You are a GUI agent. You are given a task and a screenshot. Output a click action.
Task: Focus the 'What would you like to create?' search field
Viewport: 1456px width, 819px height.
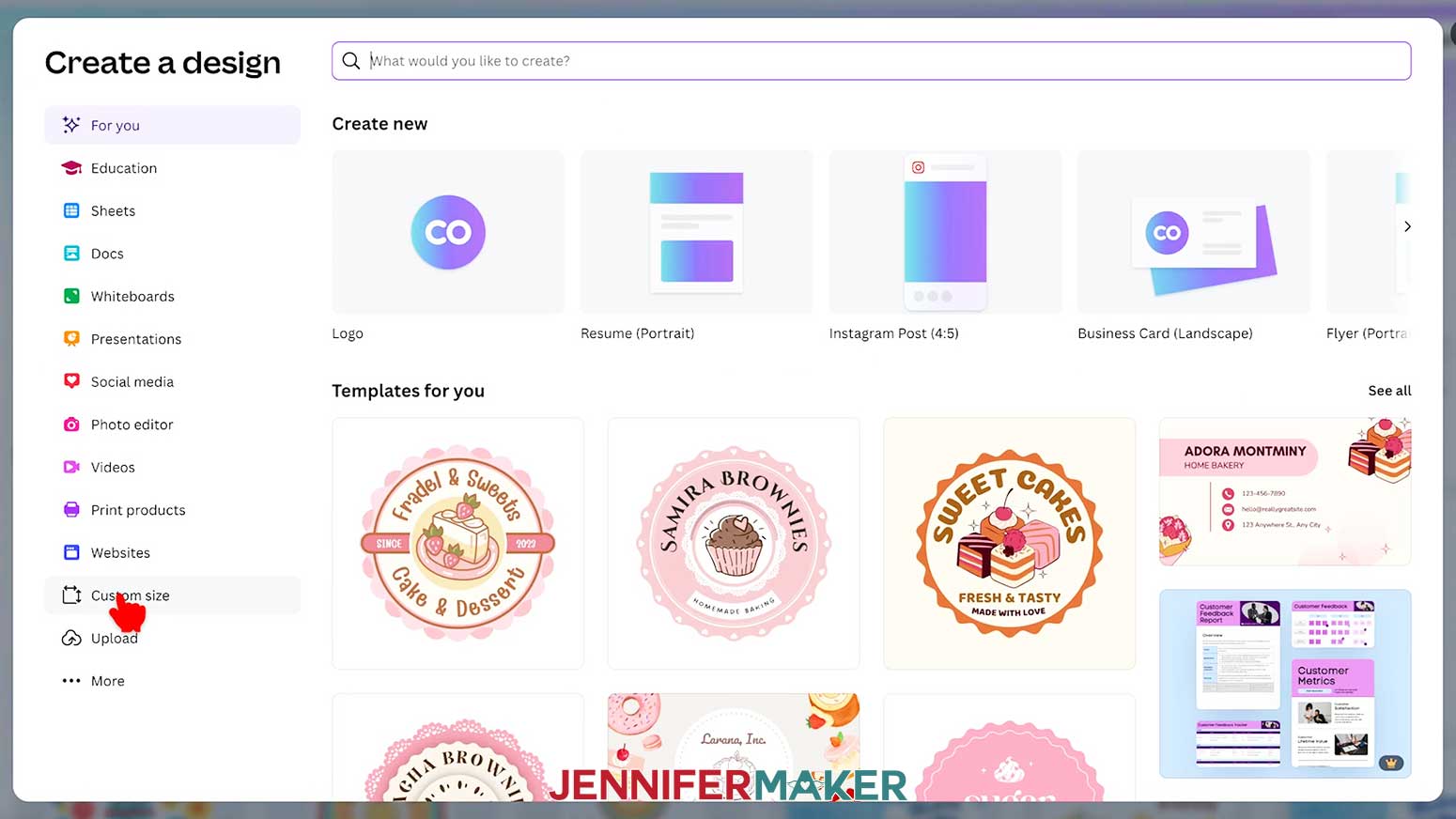[x=871, y=61]
